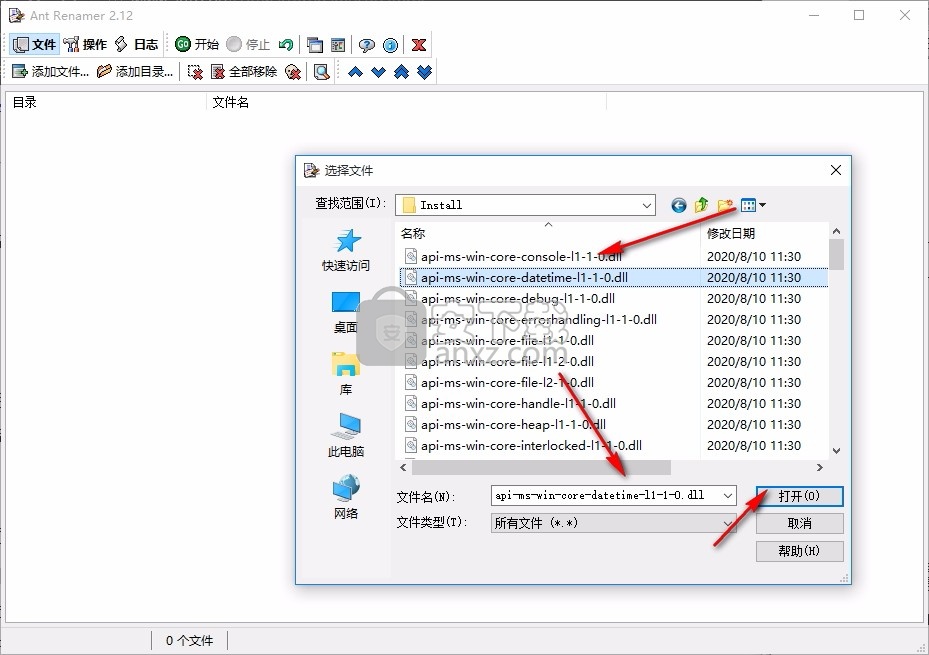The height and width of the screenshot is (655, 929).
Task: Select 快速访问 (Quick access) in sidebar
Action: (346, 250)
